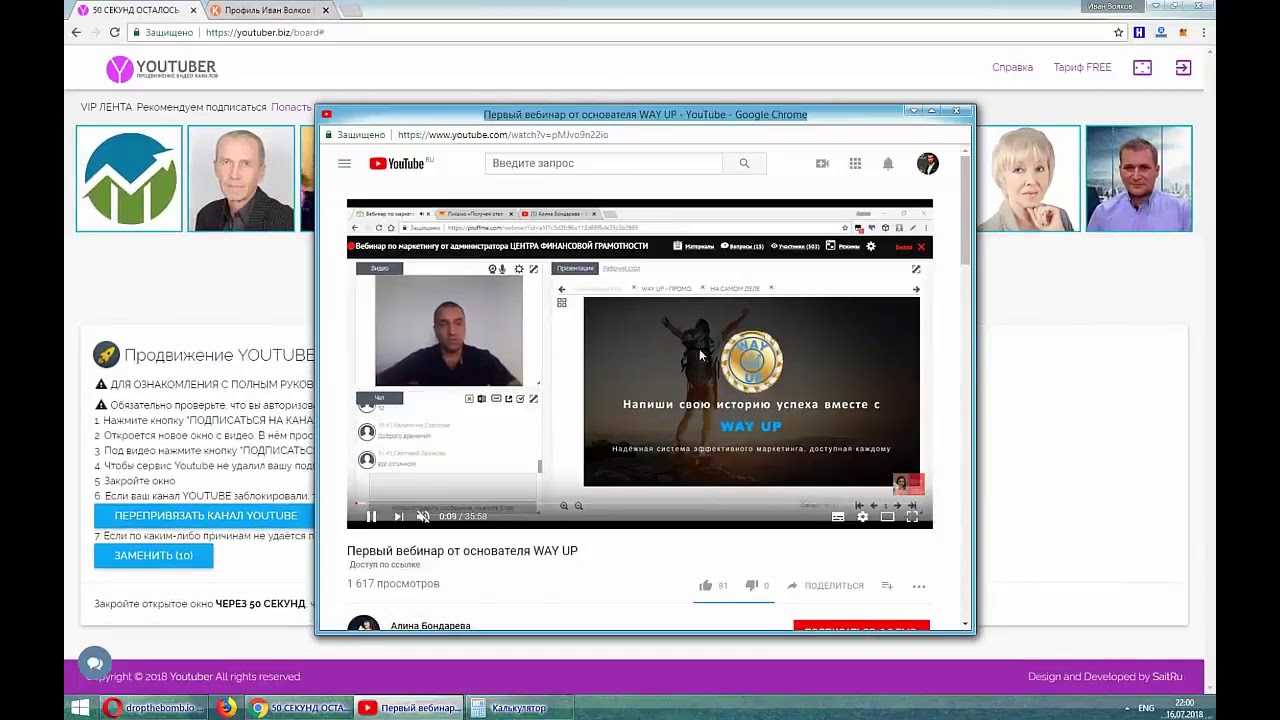
Task: Switch to Профиль Иван Волков tab
Action: click(268, 10)
